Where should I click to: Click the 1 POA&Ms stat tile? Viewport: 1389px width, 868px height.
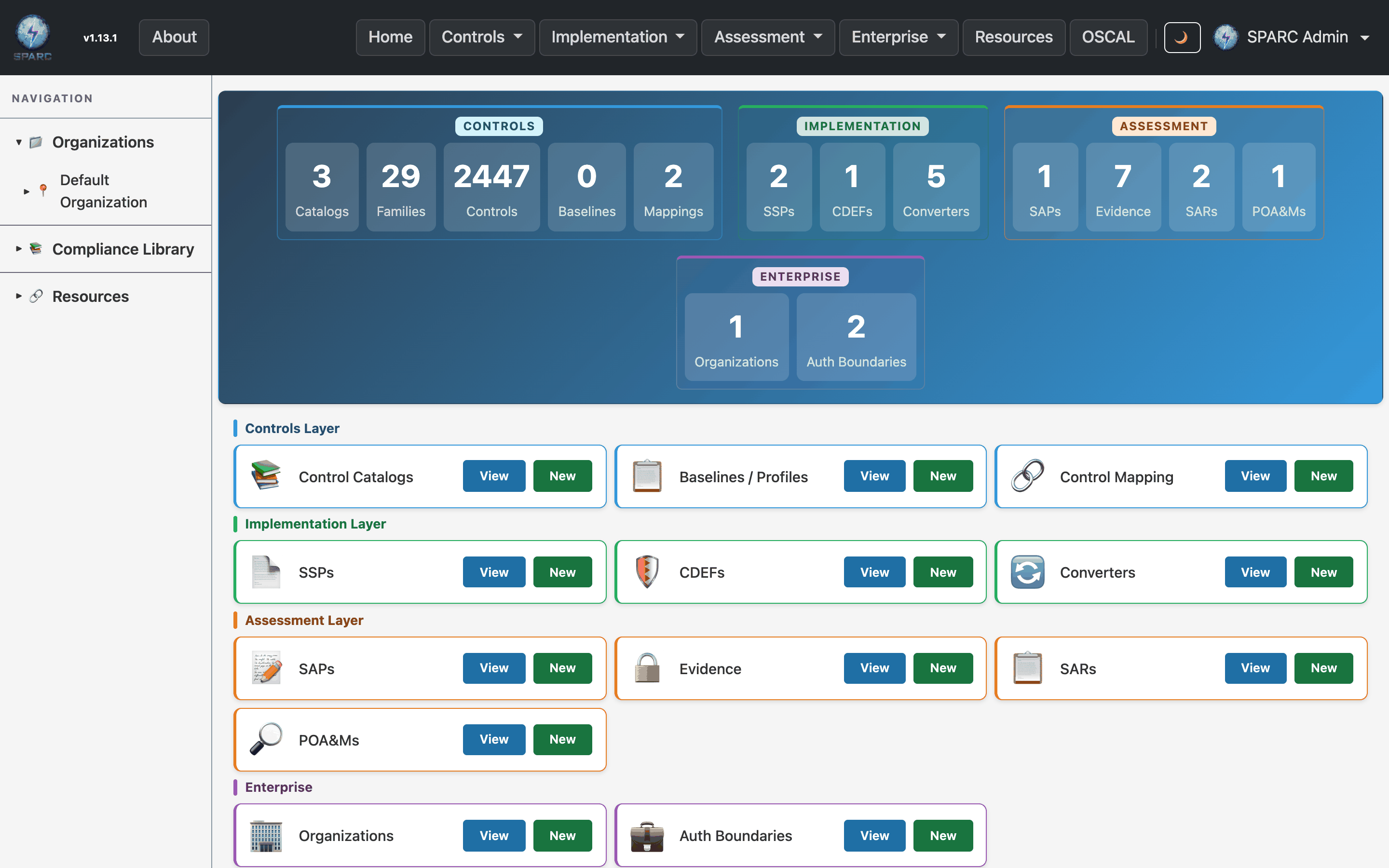[x=1279, y=187]
